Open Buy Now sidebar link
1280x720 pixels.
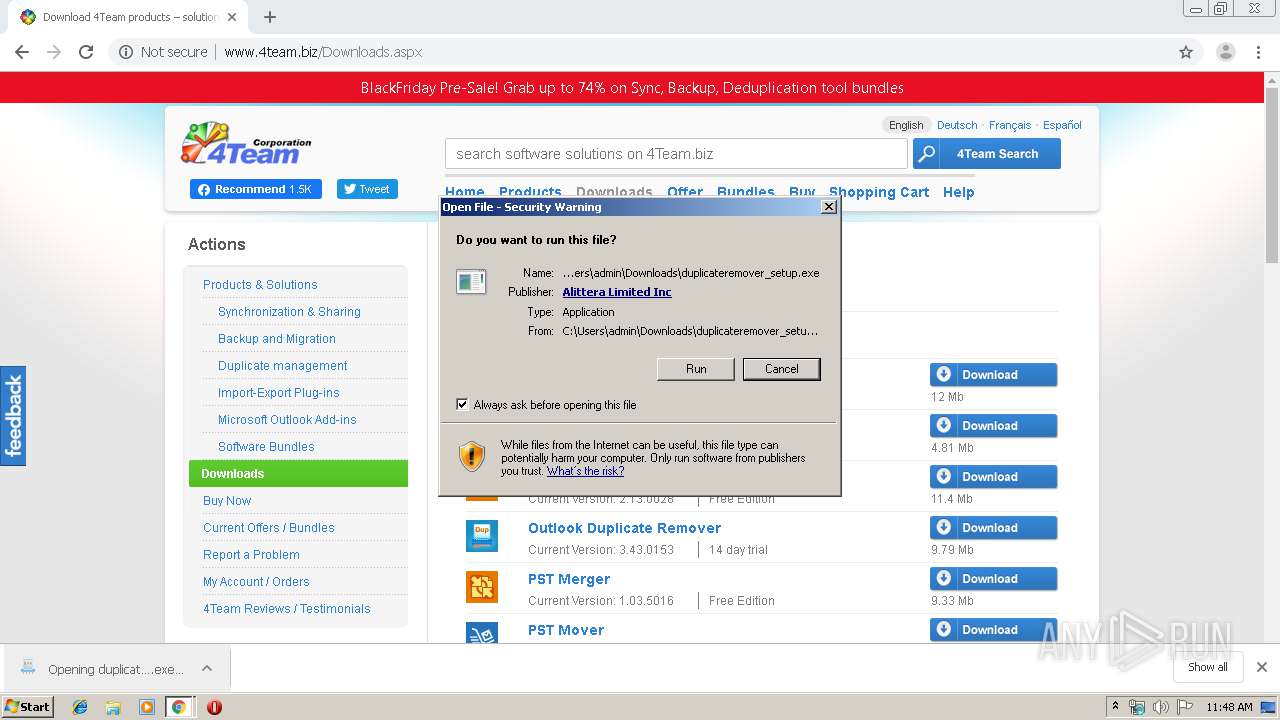tap(227, 501)
